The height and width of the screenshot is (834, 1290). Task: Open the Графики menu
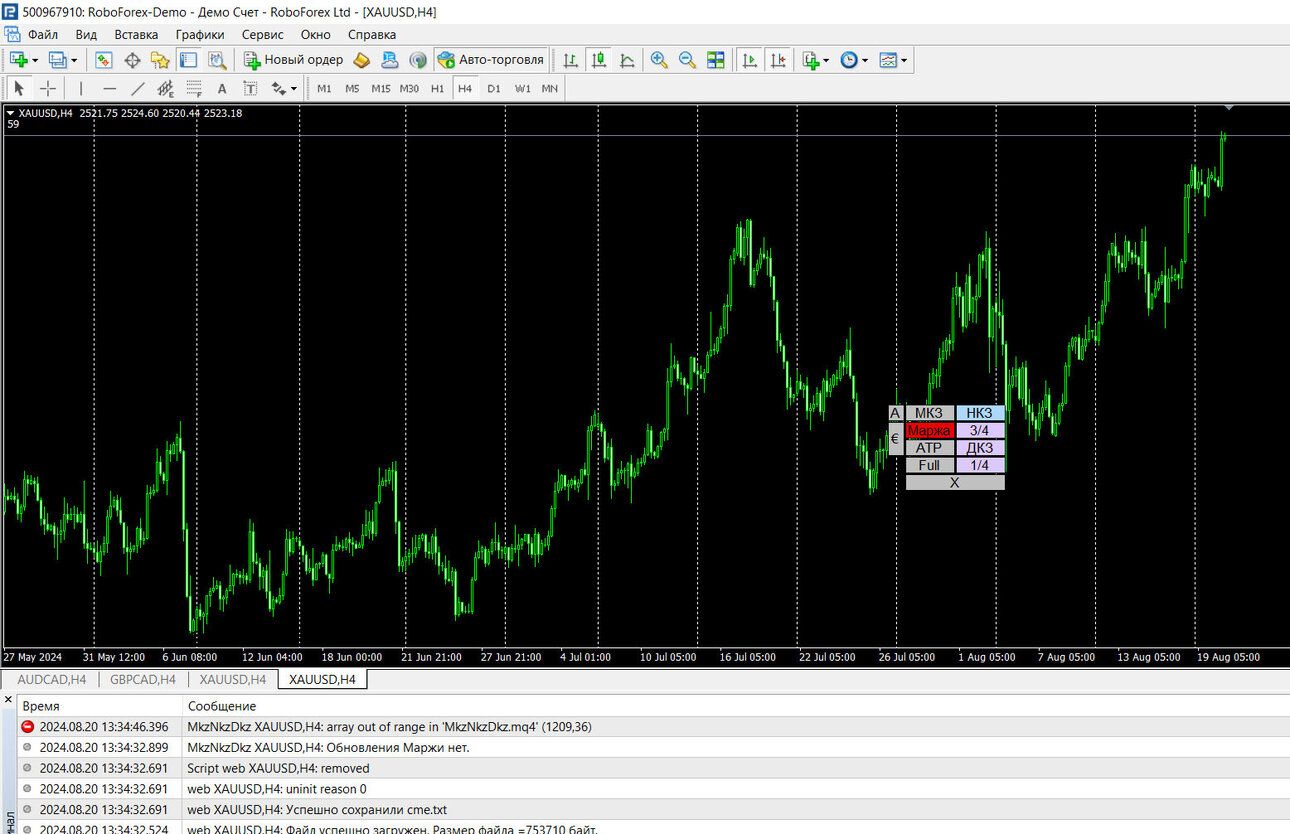point(200,34)
